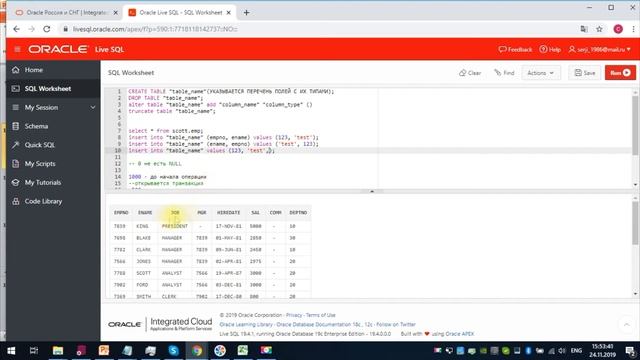Click the scroll-to-top arrow button
The image size is (640, 360).
pos(627,324)
